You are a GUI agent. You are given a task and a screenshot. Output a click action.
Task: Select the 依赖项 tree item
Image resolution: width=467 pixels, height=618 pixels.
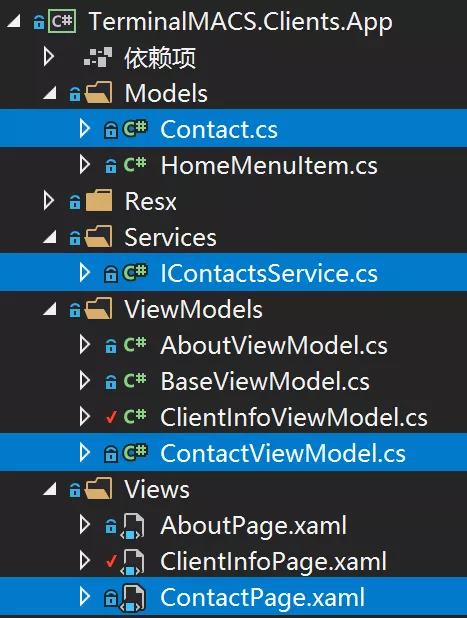160,58
